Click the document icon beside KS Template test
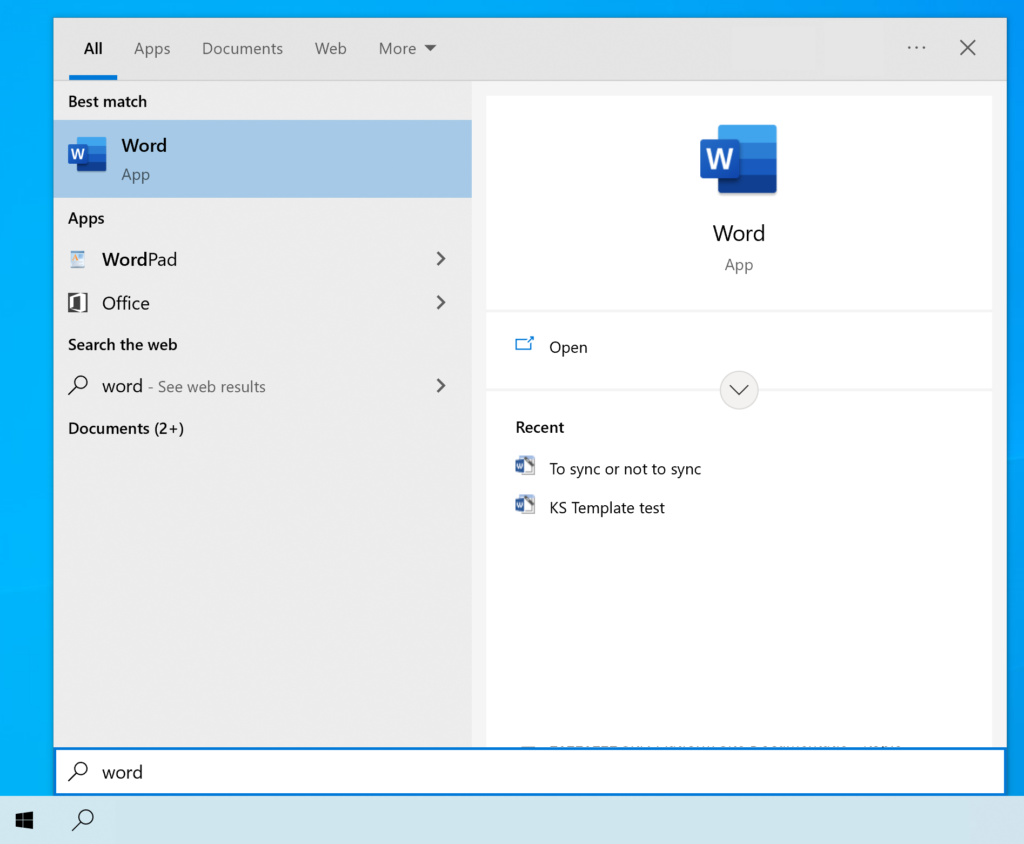Screen dimensions: 1024x844 [x=525, y=505]
